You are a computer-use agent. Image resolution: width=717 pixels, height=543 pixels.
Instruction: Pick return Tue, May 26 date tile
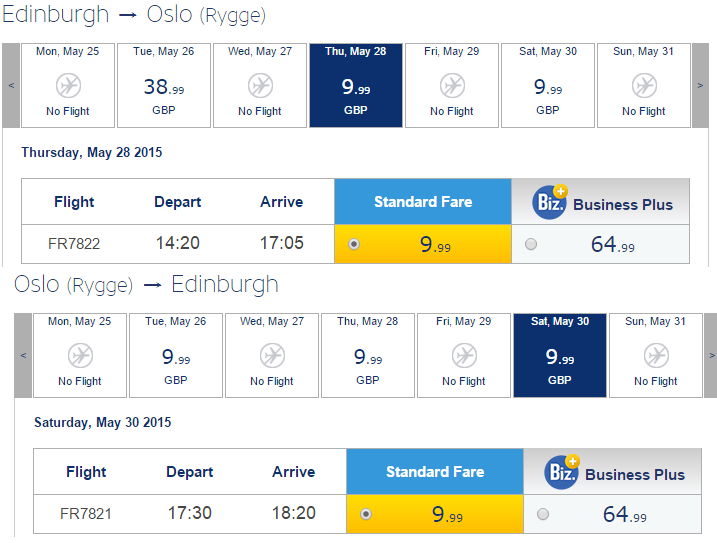[x=176, y=355]
